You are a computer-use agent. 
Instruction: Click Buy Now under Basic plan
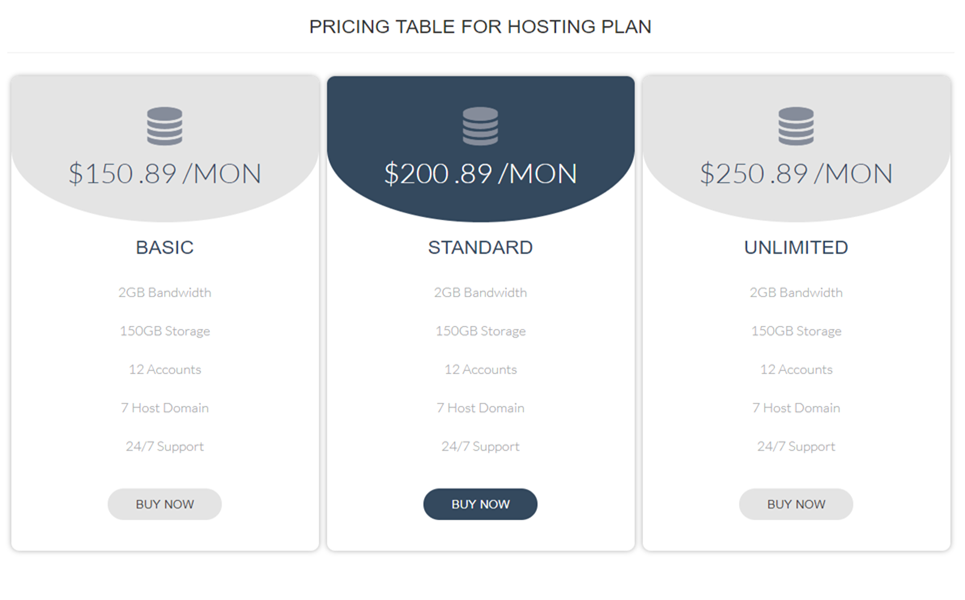164,504
